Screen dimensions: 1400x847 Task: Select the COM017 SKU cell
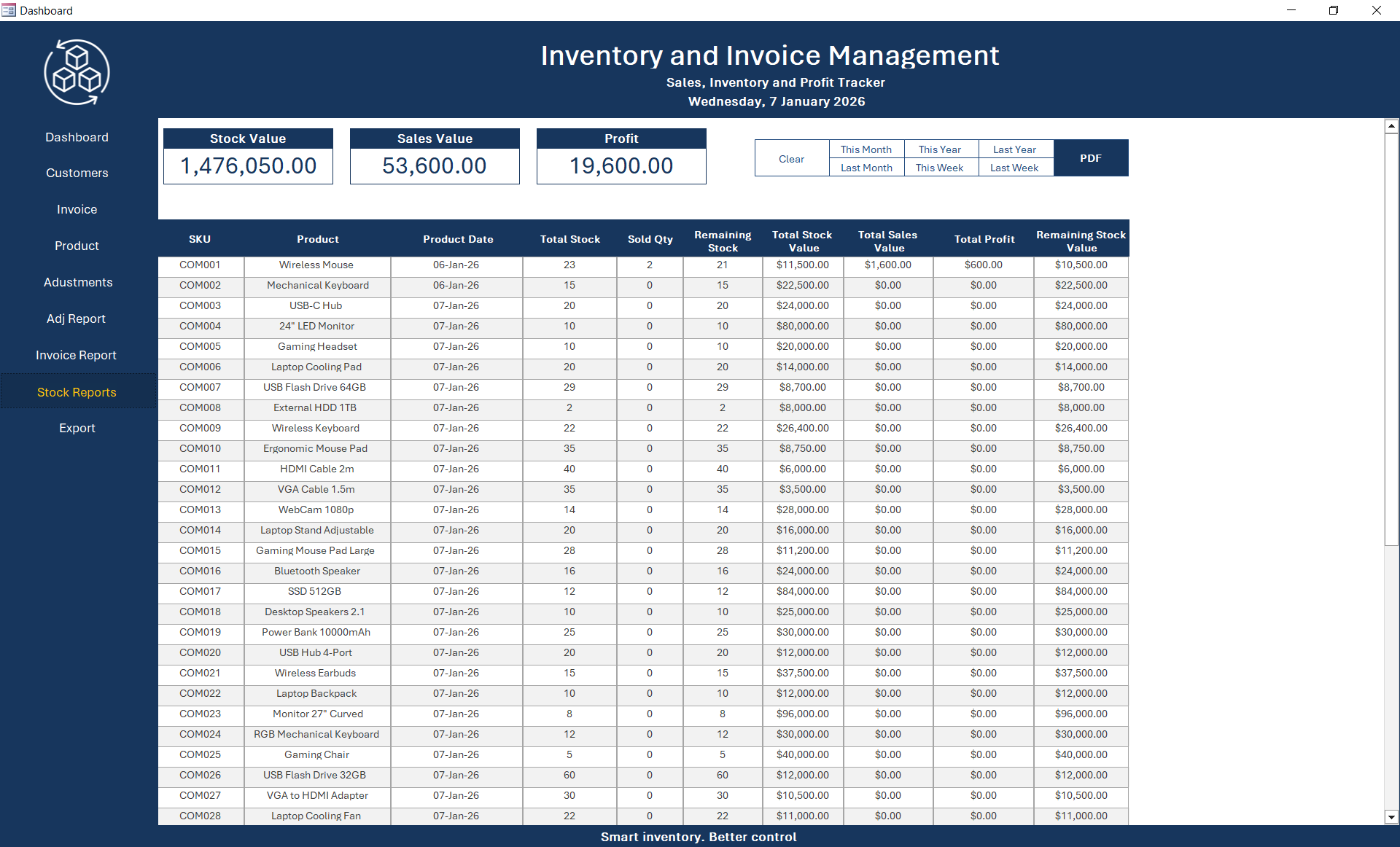click(201, 592)
